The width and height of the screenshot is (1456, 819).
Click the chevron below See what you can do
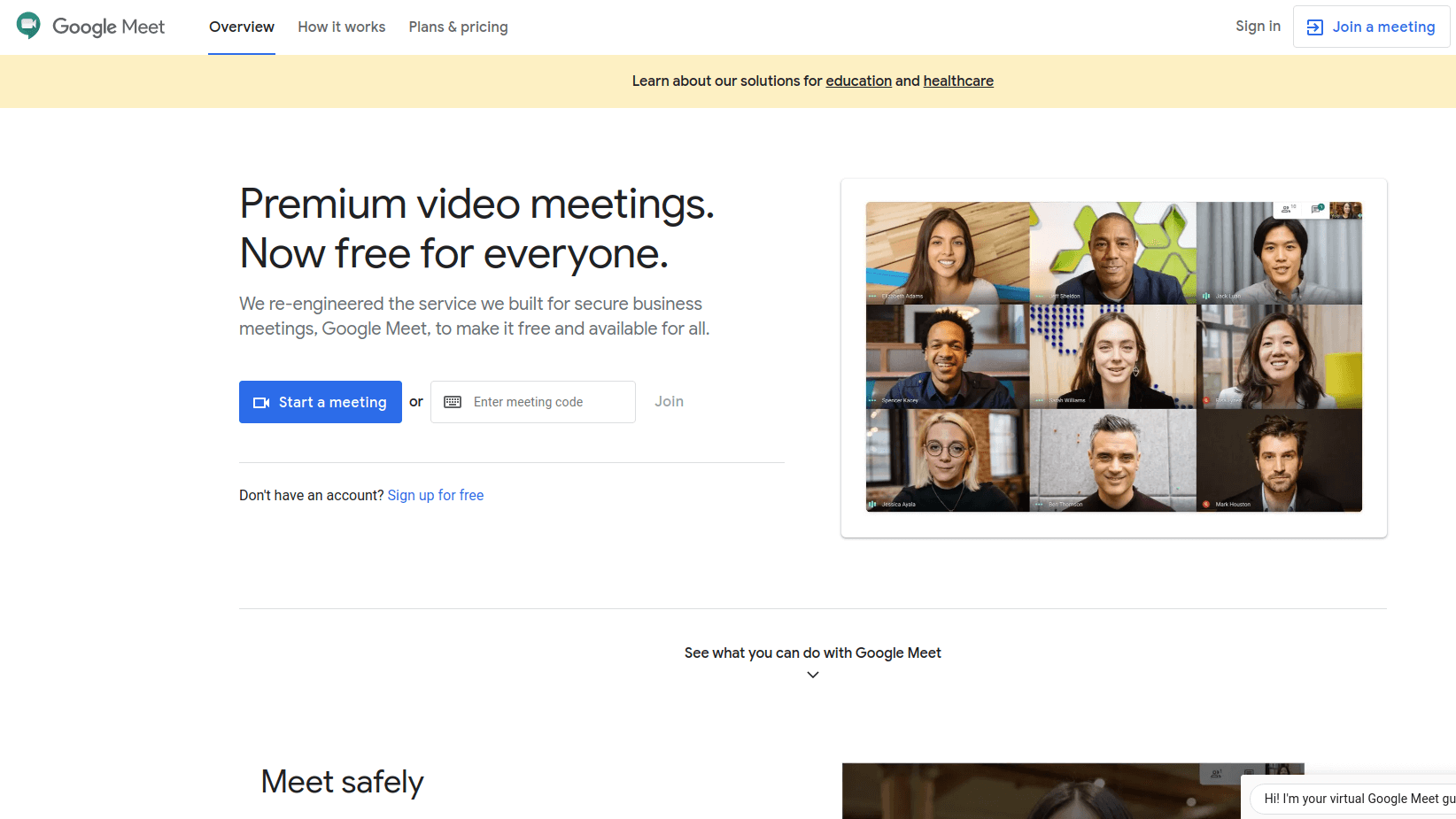click(813, 675)
